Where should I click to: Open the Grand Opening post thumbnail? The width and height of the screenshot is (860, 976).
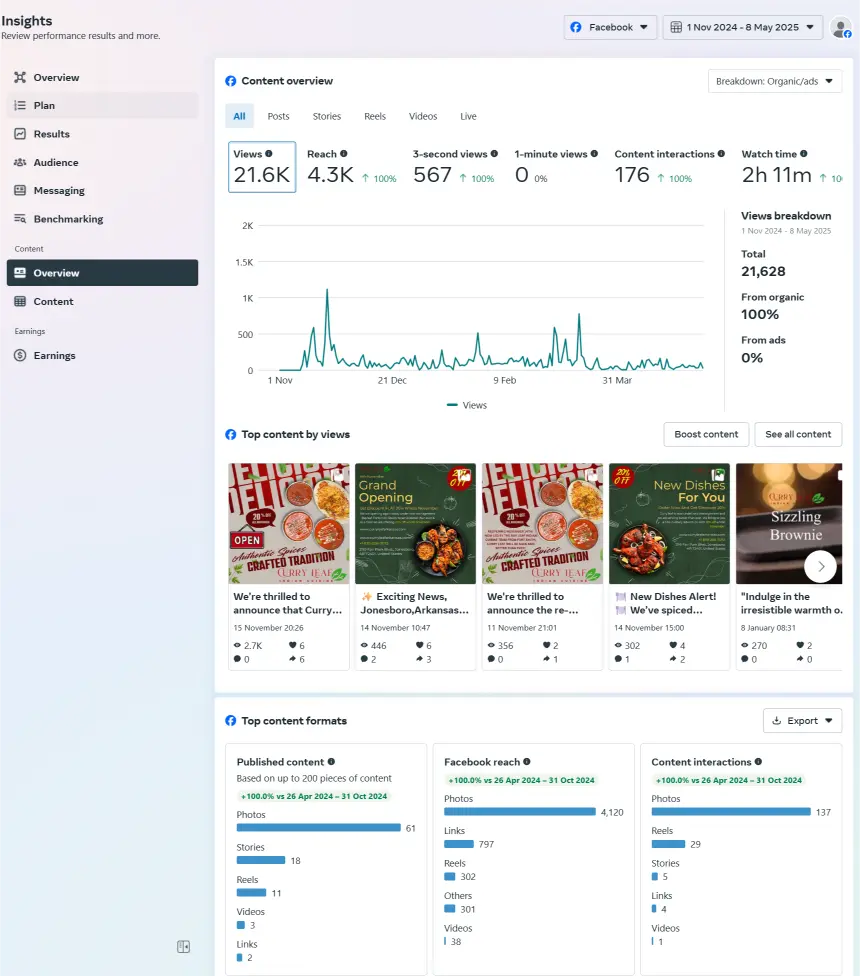click(416, 523)
